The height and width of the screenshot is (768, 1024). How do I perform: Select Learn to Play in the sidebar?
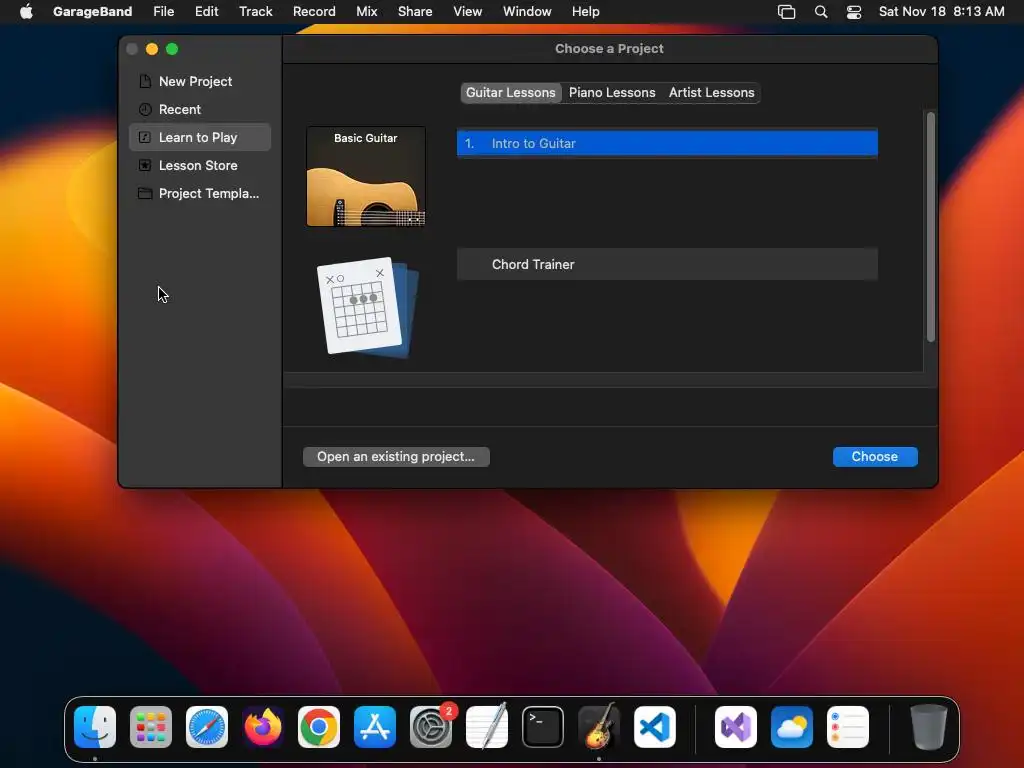coord(200,137)
